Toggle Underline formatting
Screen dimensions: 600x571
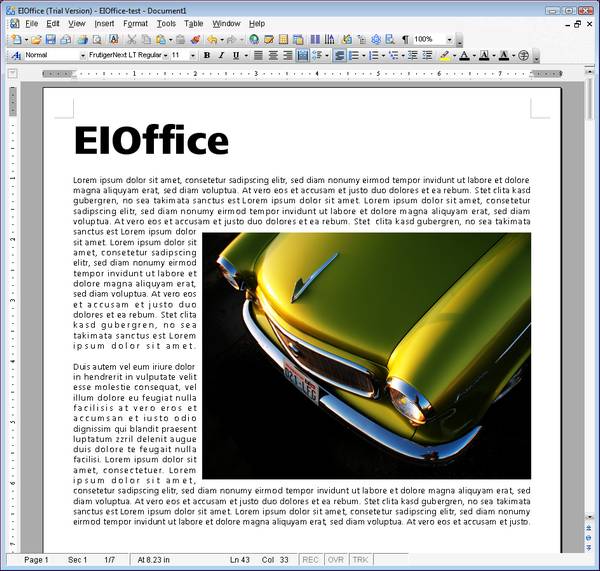[x=236, y=55]
